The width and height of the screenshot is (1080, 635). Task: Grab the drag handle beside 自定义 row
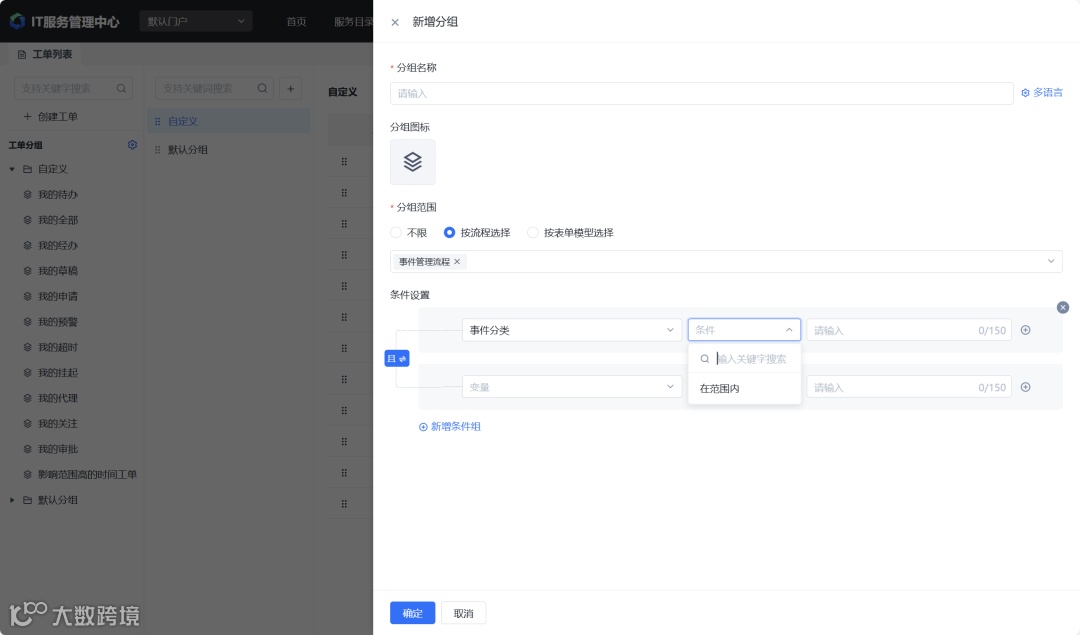click(157, 121)
